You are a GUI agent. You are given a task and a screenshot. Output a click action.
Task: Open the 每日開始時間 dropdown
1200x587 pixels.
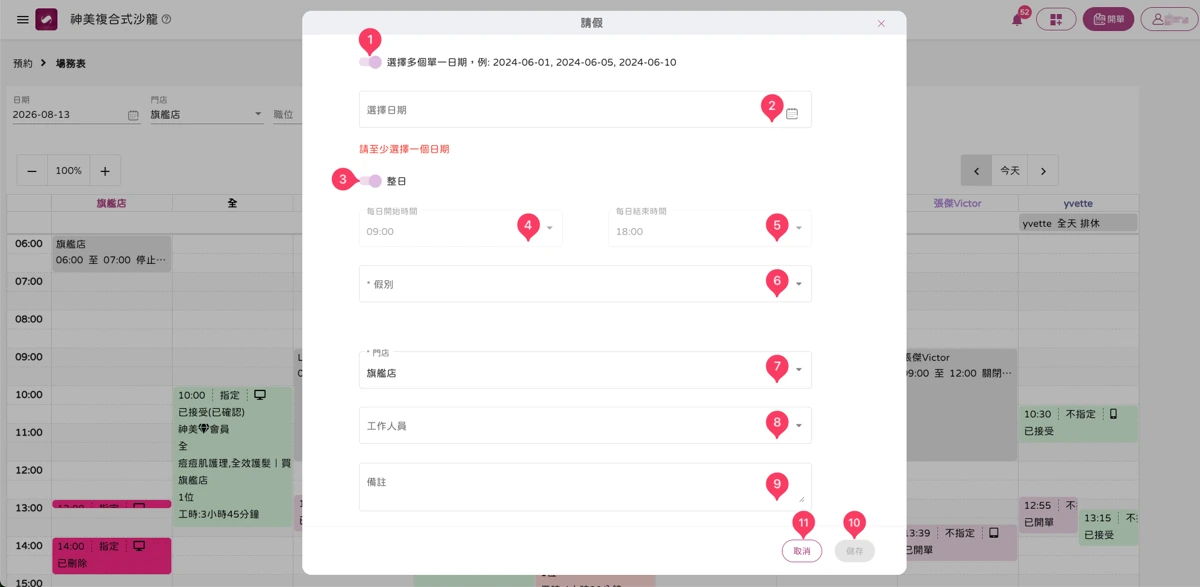click(460, 228)
